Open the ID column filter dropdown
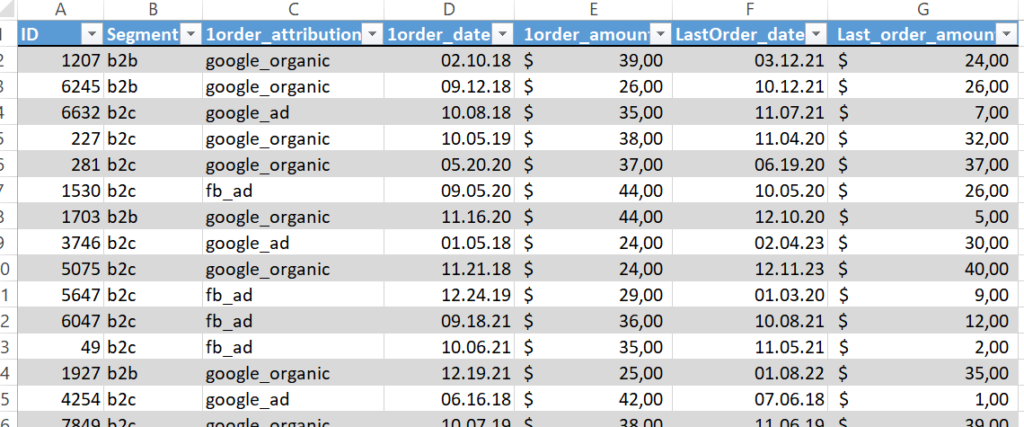 (x=92, y=34)
